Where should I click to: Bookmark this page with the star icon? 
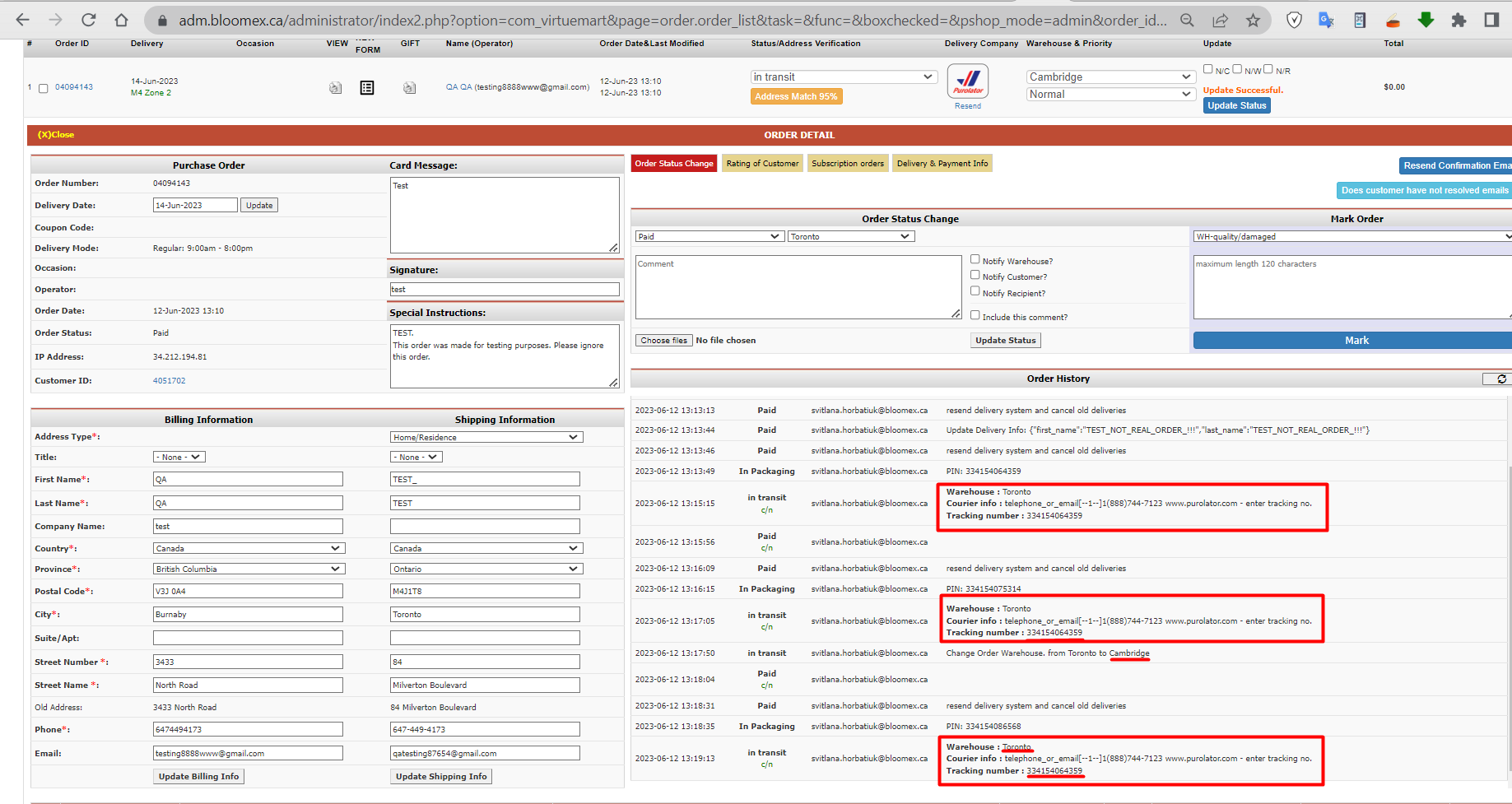(x=1253, y=20)
